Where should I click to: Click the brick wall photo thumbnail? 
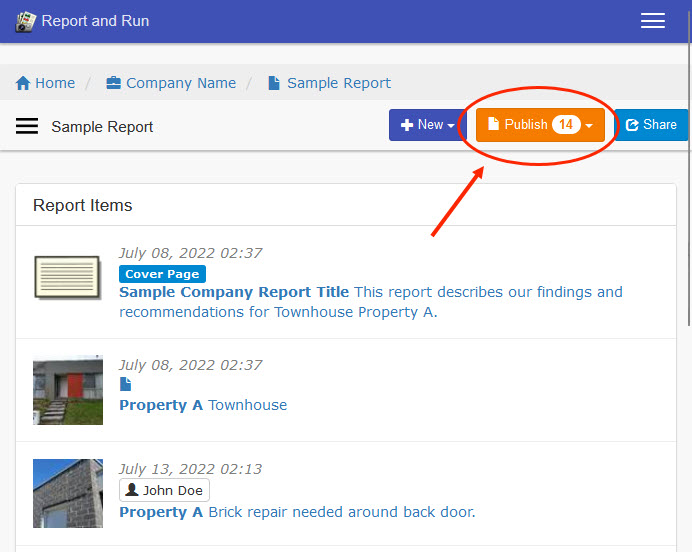67,493
